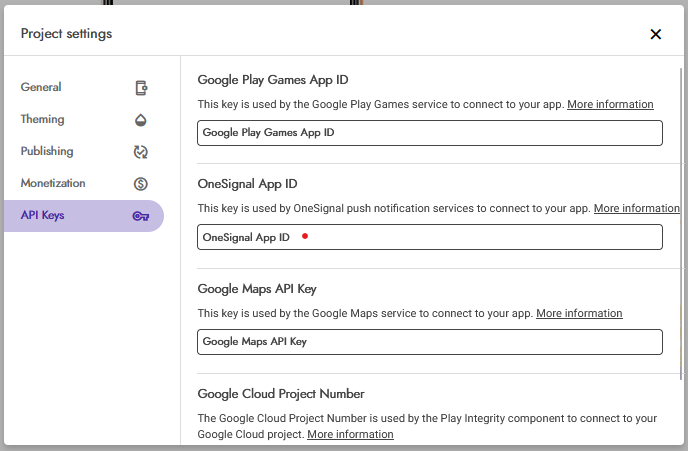
Task: Click the Project settings dialog title
Action: pos(66,34)
